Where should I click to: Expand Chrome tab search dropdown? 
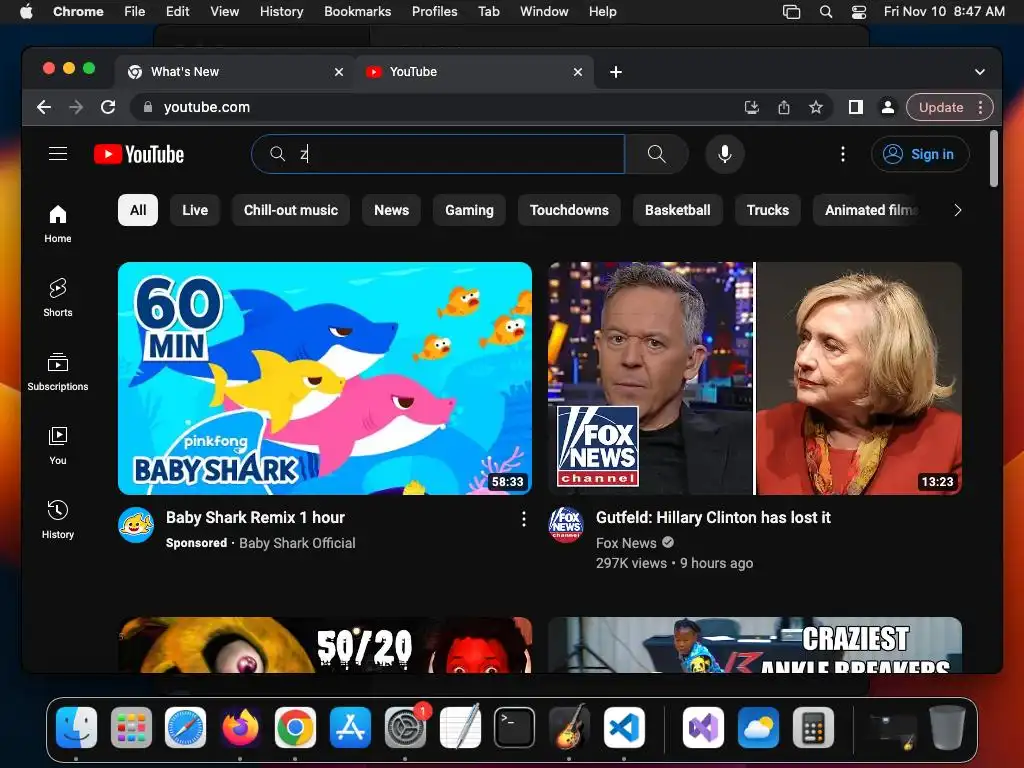tap(980, 72)
